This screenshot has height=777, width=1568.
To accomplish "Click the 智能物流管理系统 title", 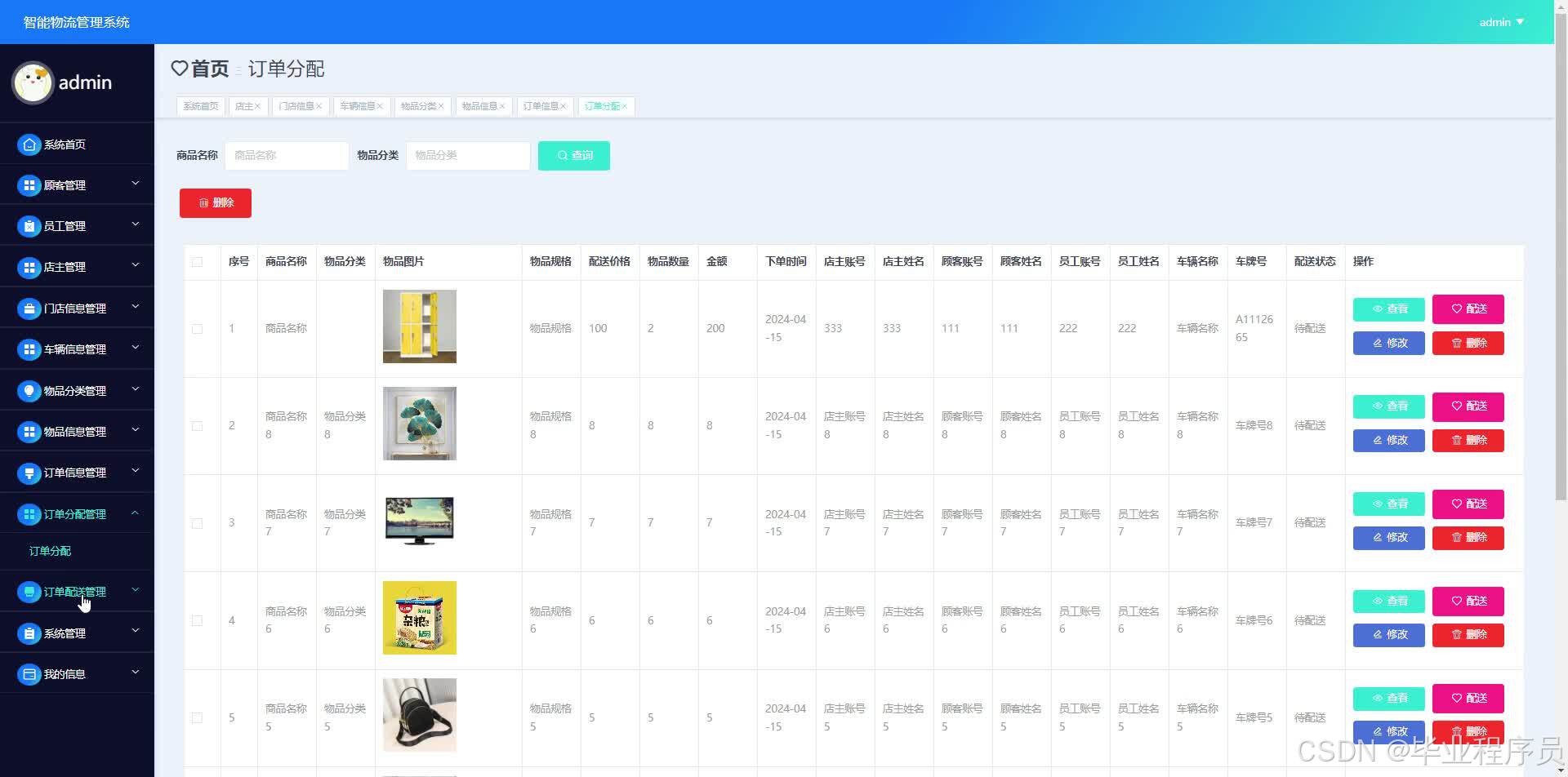I will click(x=77, y=22).
